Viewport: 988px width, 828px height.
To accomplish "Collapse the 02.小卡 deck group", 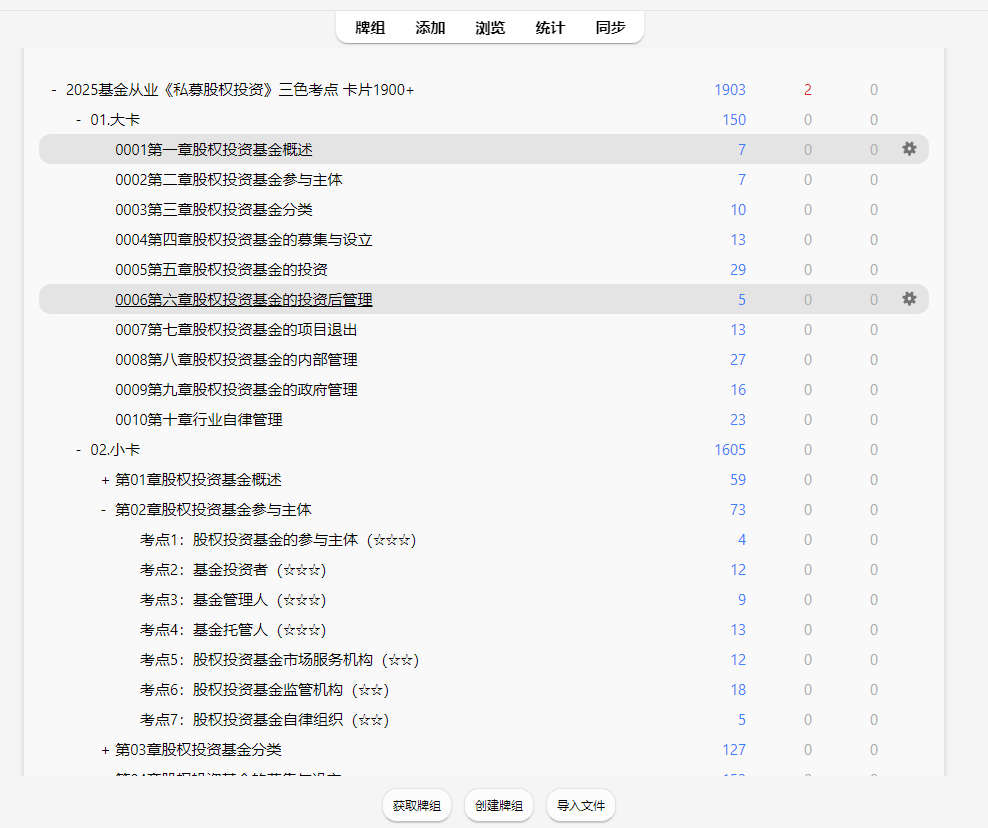I will point(79,450).
